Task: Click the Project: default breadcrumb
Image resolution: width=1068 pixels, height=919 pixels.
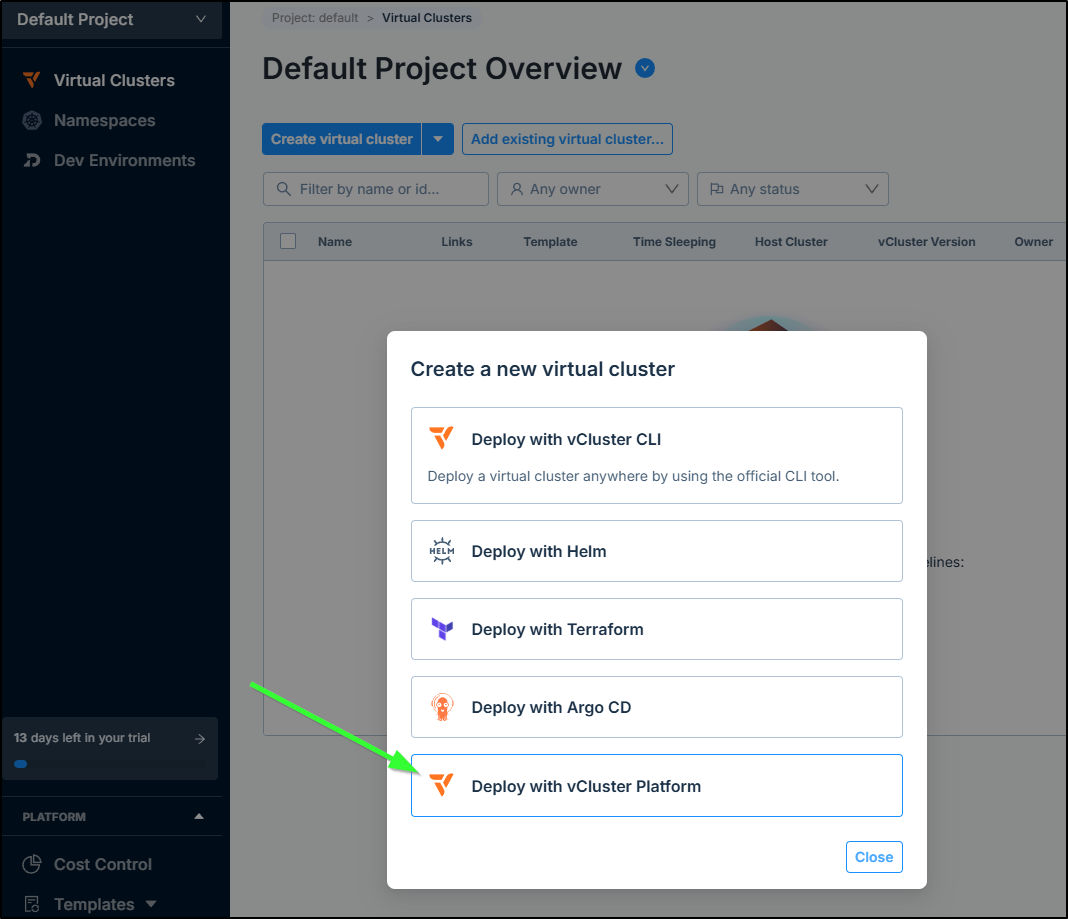Action: [315, 18]
